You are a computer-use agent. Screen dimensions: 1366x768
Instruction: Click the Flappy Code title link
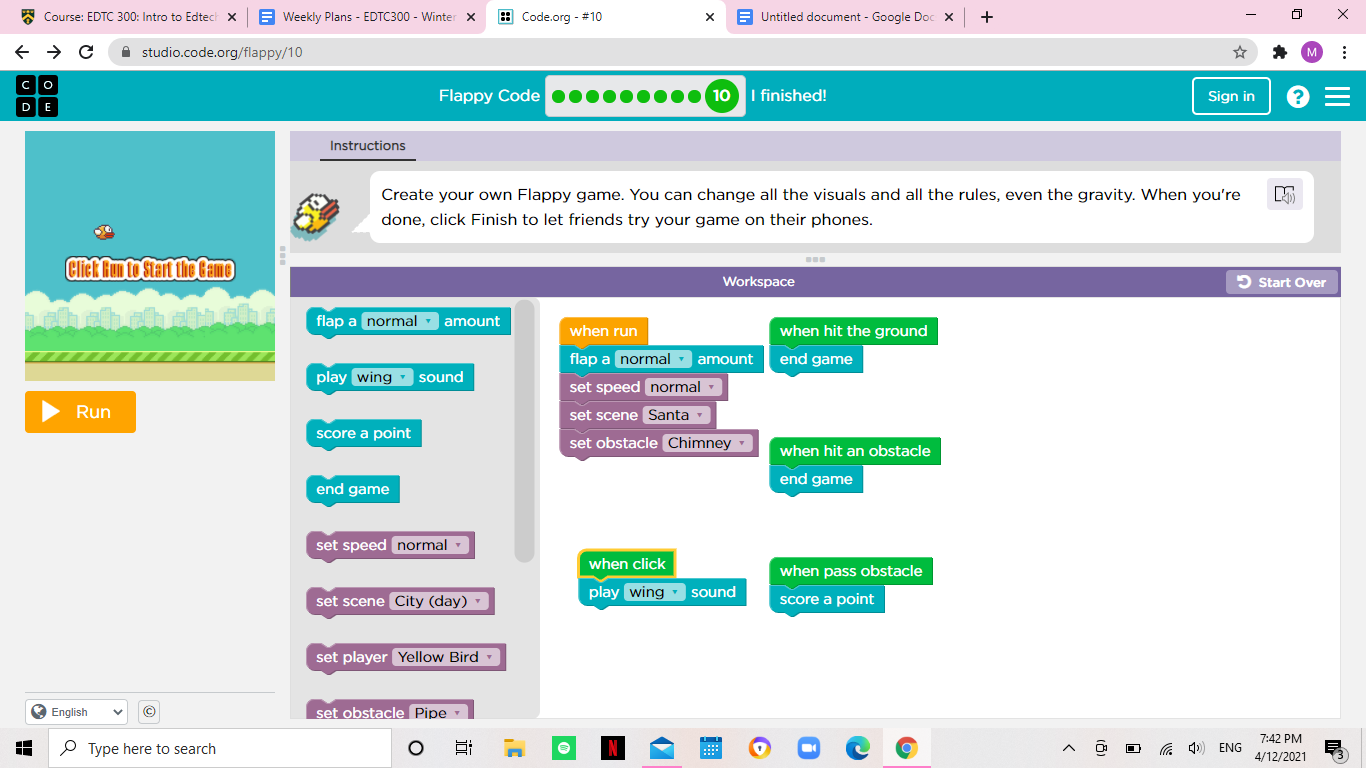click(x=489, y=96)
